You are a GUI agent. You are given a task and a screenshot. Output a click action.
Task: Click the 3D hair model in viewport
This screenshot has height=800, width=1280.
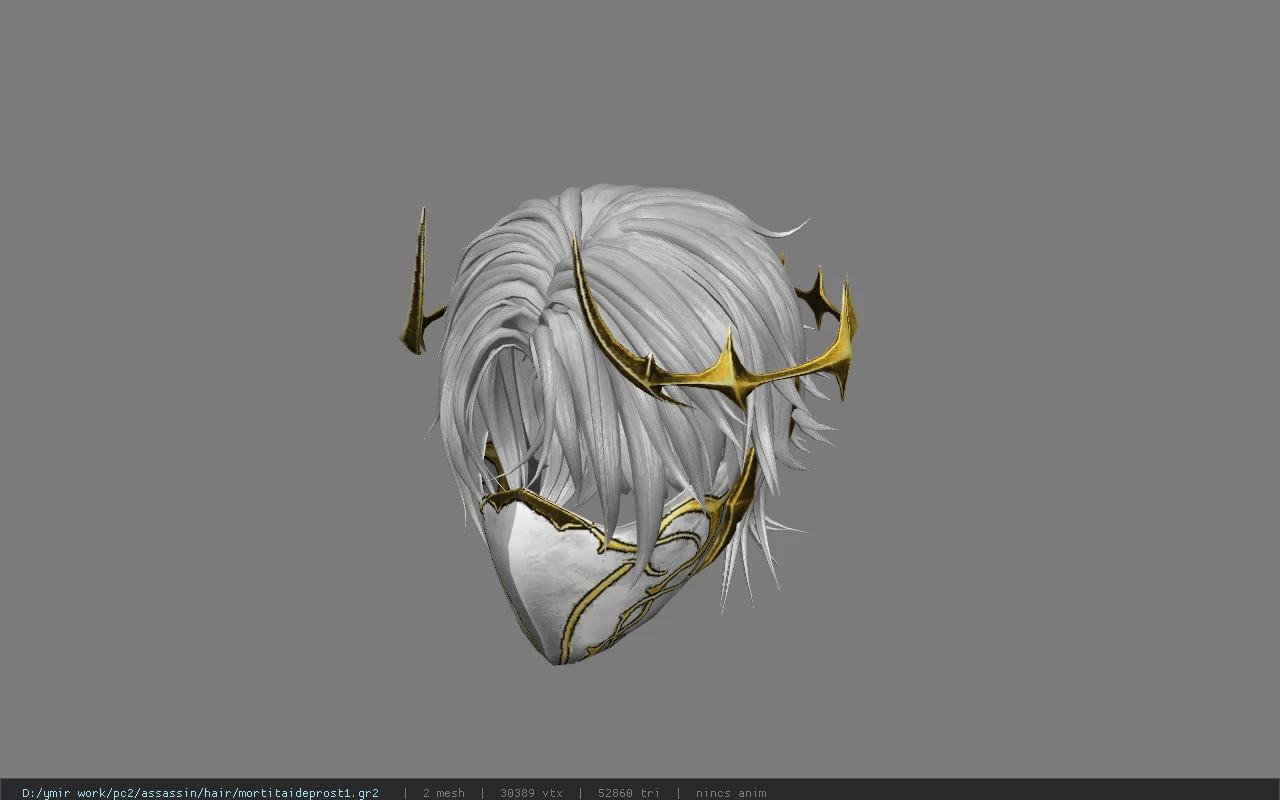pos(628,424)
